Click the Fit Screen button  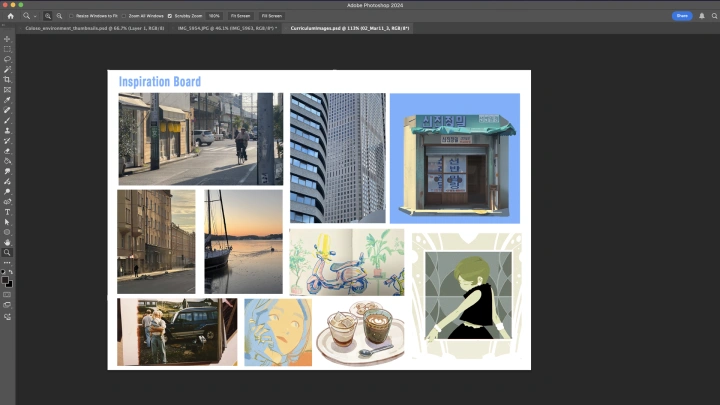[x=241, y=16]
